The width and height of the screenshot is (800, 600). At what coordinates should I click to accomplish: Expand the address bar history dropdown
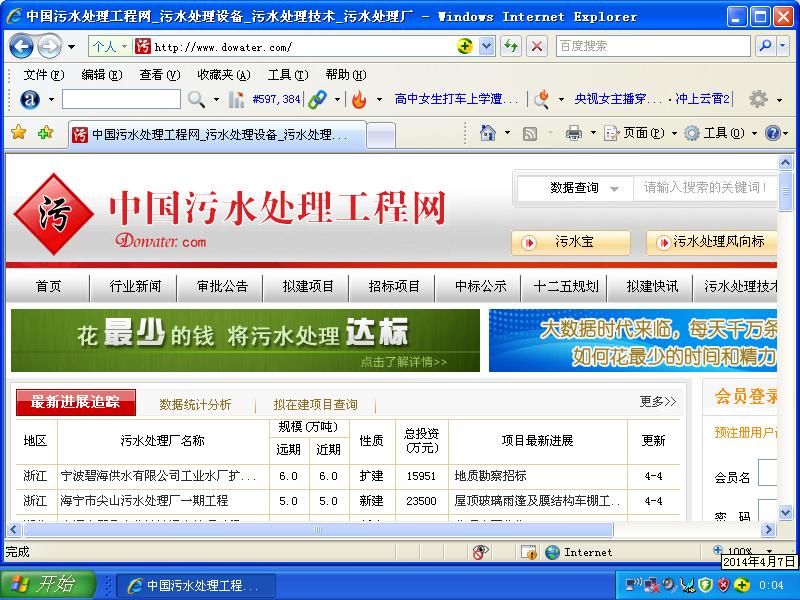(x=487, y=46)
